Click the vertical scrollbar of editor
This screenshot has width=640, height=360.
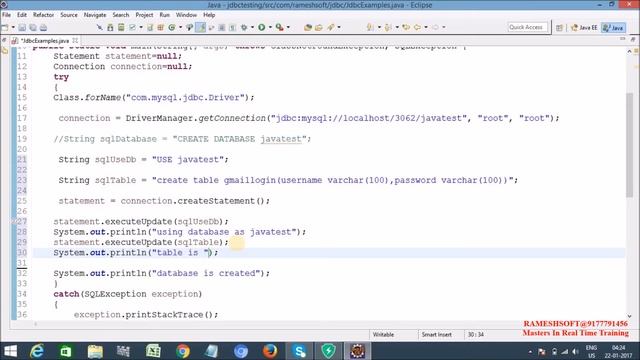pyautogui.click(x=630, y=145)
